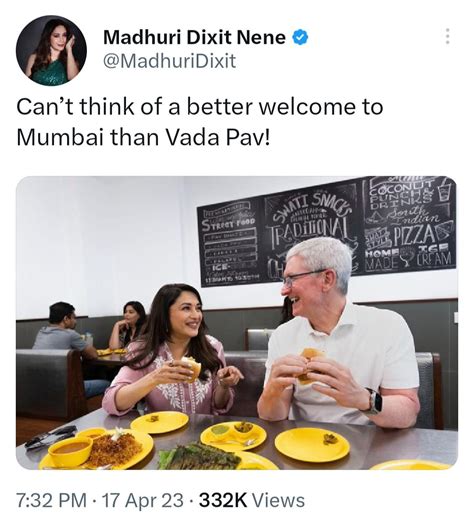Open the @MadhuriDixit handle link
This screenshot has height=527, width=474.
[x=170, y=62]
